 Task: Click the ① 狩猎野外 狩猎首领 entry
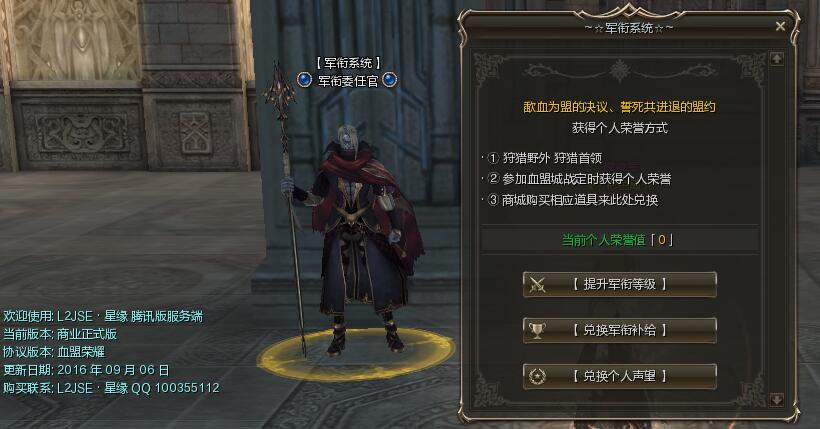tap(544, 158)
